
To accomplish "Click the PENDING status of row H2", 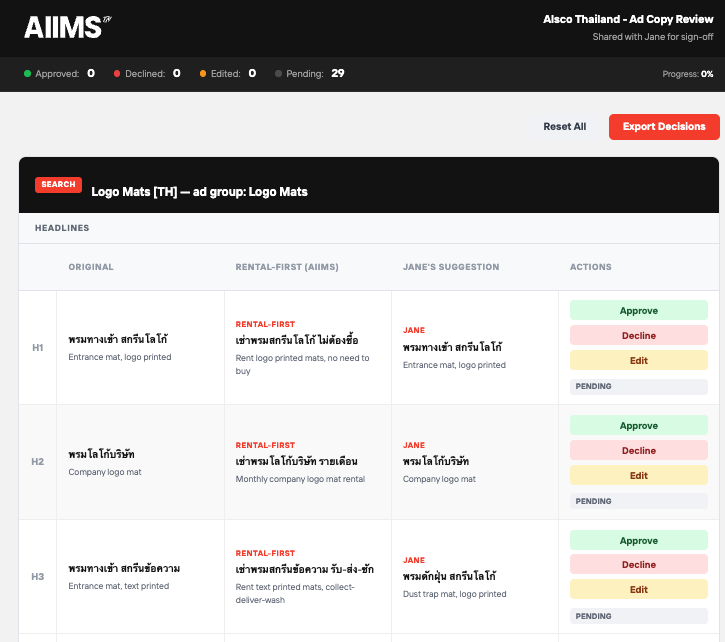I will coord(639,501).
